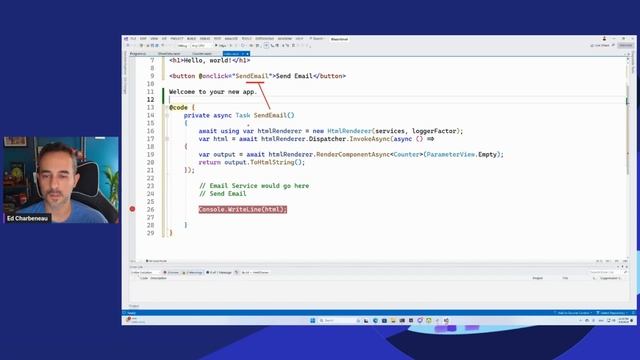Image resolution: width=640 pixels, height=360 pixels.
Task: Click the Windows taskbar Search box
Action: coord(338,320)
